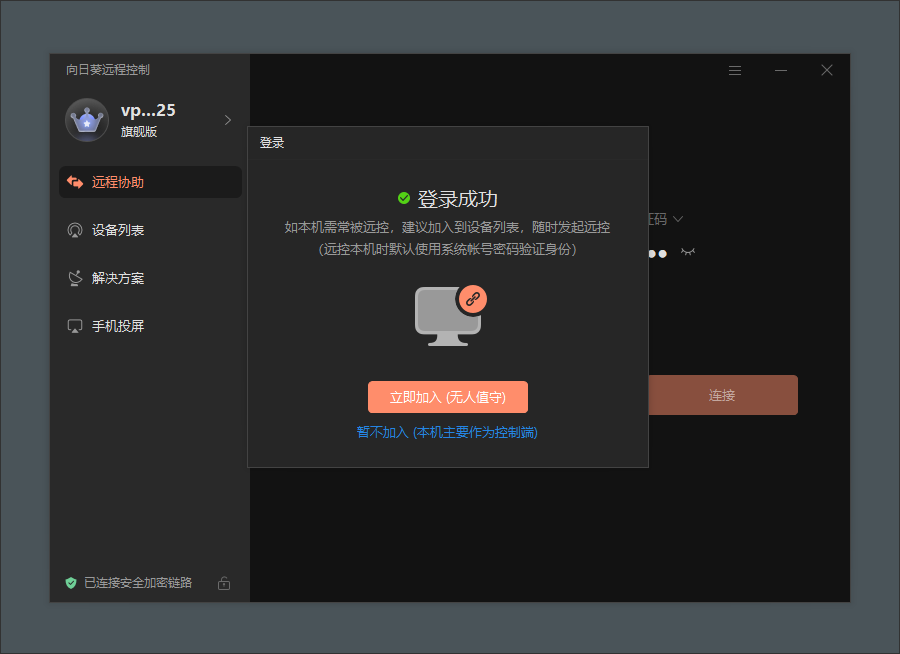Click the 登录 dialog title
Image resolution: width=900 pixels, height=654 pixels.
tap(272, 143)
